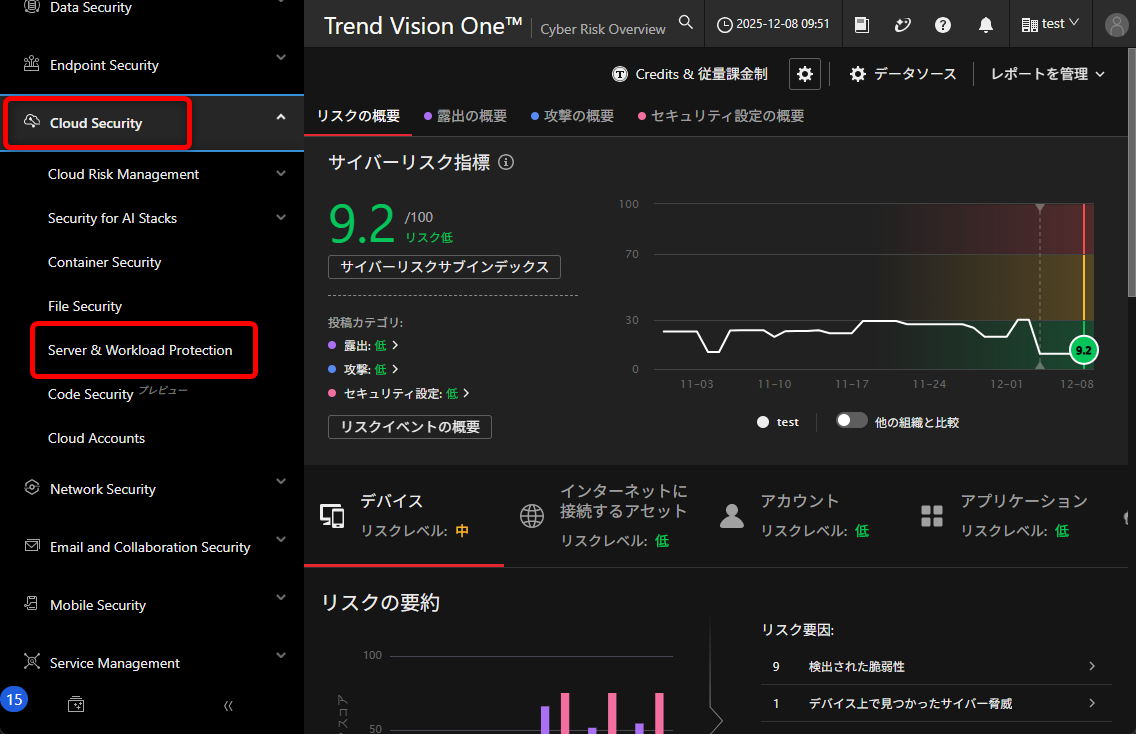Click the user profile avatar icon
The image size is (1136, 734).
[x=1116, y=25]
